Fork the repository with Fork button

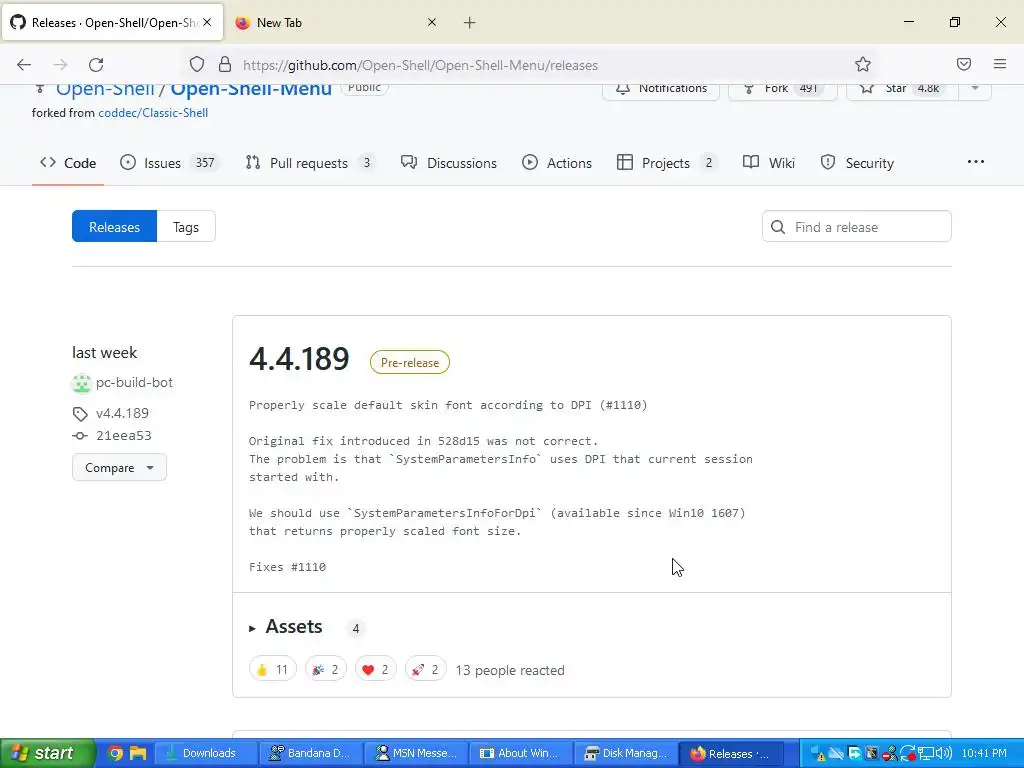click(782, 89)
